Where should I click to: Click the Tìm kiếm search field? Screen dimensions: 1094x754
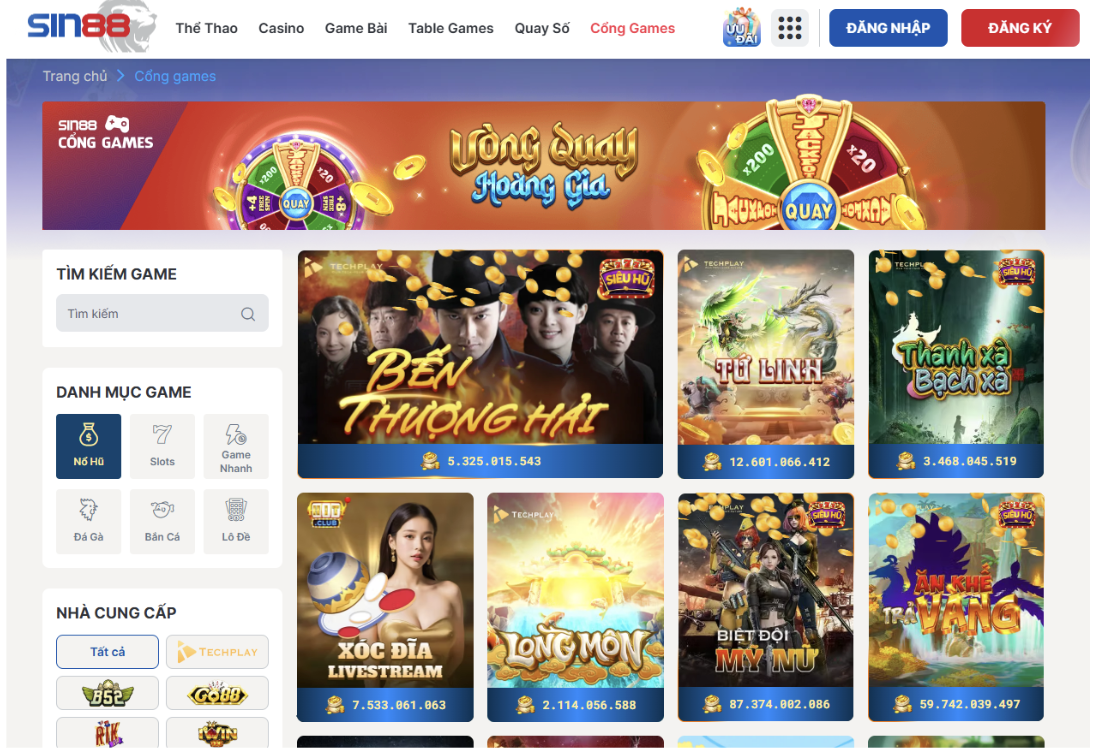tap(163, 313)
